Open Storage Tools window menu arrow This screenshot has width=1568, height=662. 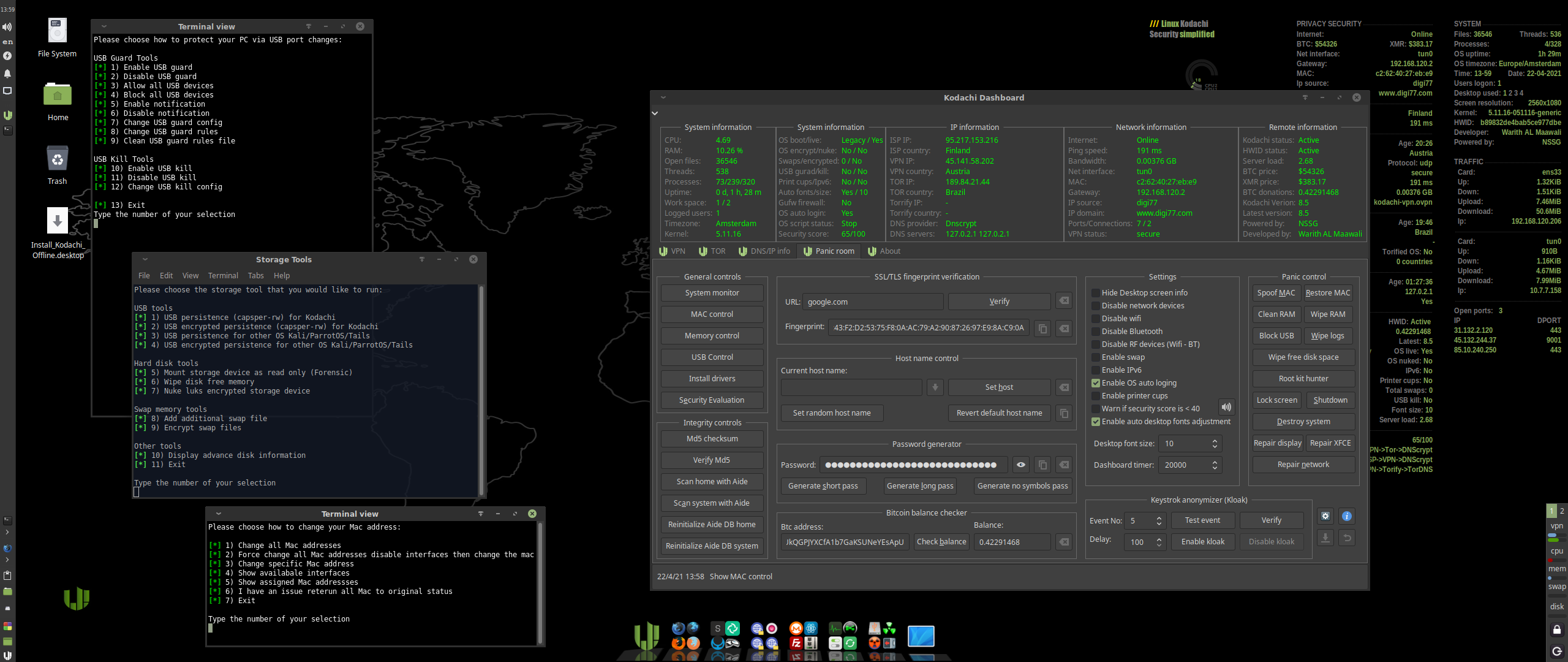(145, 259)
